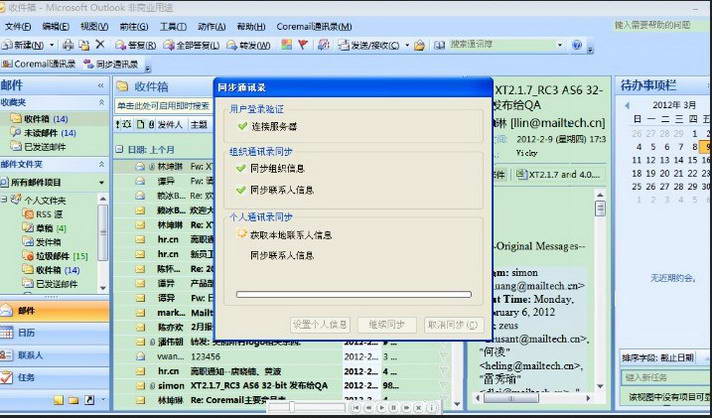
Task: Sort by the attachment paperclip column header
Action: [151, 124]
